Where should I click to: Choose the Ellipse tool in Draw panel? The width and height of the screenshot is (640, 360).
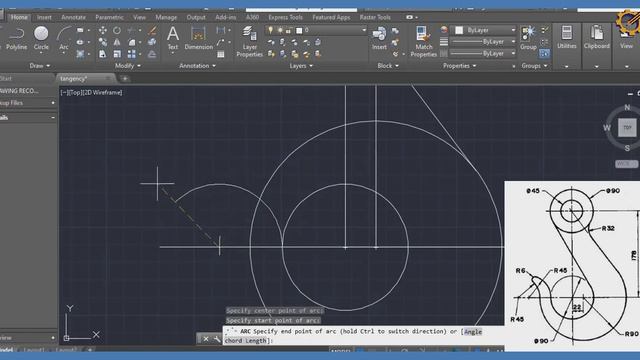click(x=80, y=42)
